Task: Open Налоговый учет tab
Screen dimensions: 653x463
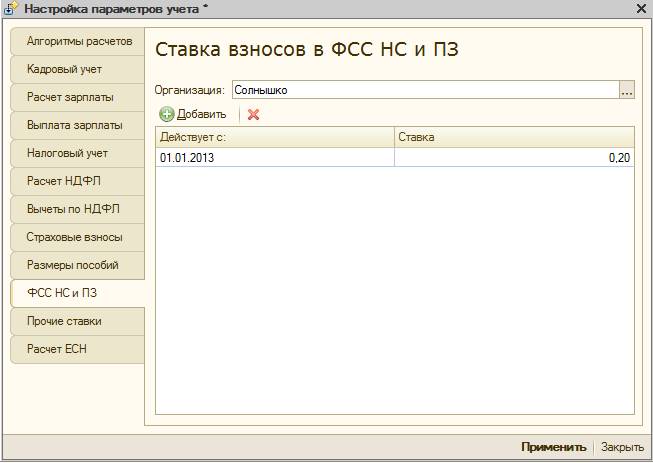Action: 77,153
